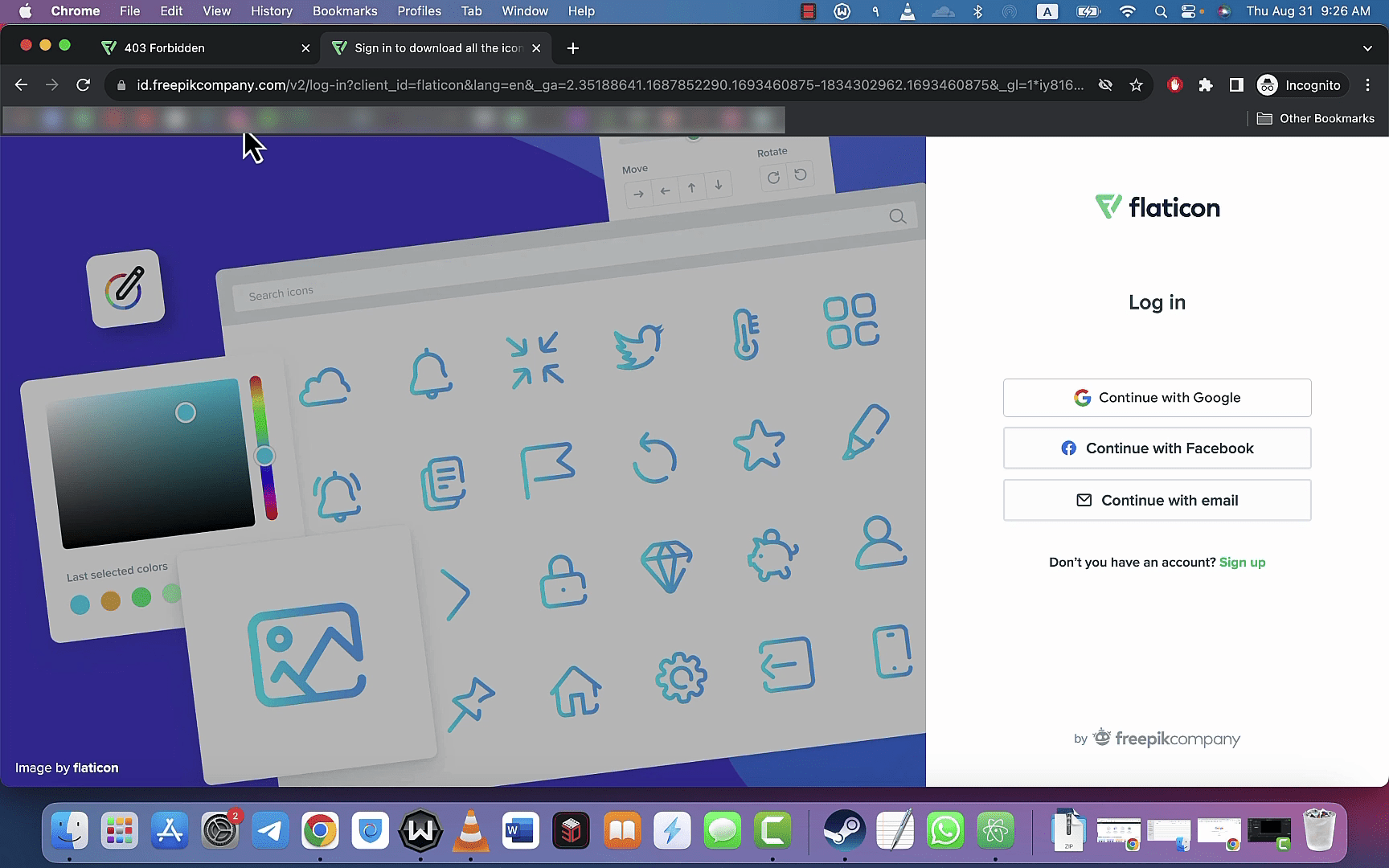The width and height of the screenshot is (1389, 868).
Task: Select Continue with email
Action: tap(1157, 500)
